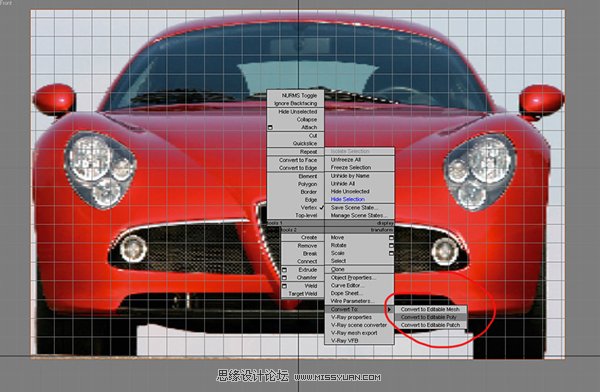
Task: Click Hide Selection in display menu
Action: tap(347, 199)
